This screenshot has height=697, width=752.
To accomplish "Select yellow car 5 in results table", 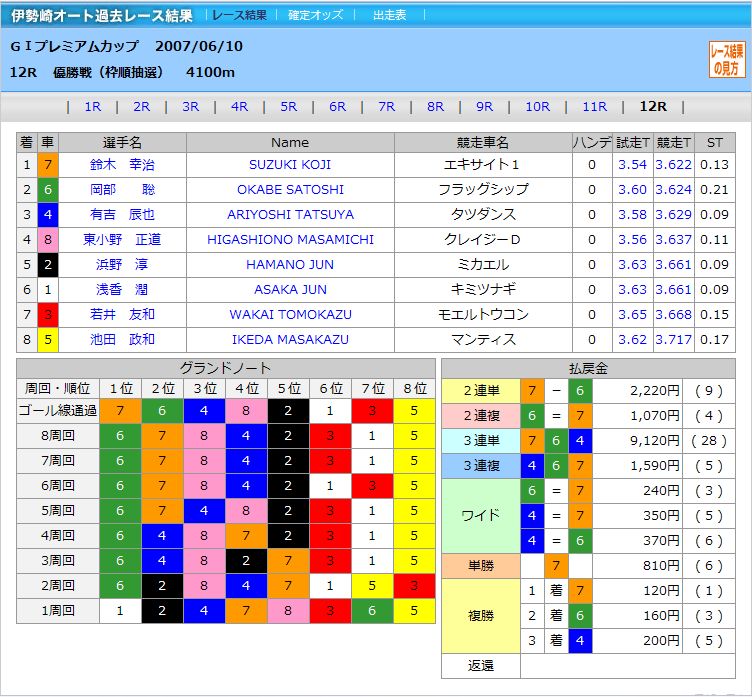I will click(x=48, y=340).
